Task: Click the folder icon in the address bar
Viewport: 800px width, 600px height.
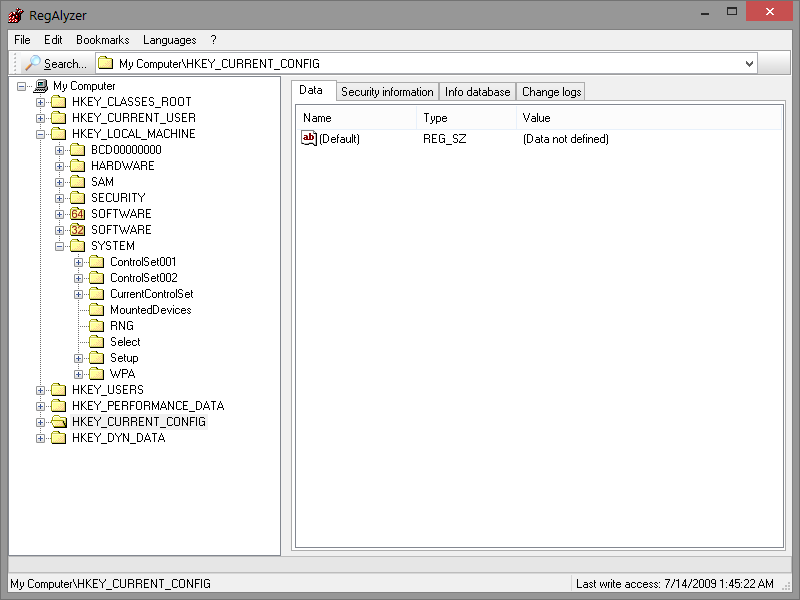Action: tap(105, 64)
